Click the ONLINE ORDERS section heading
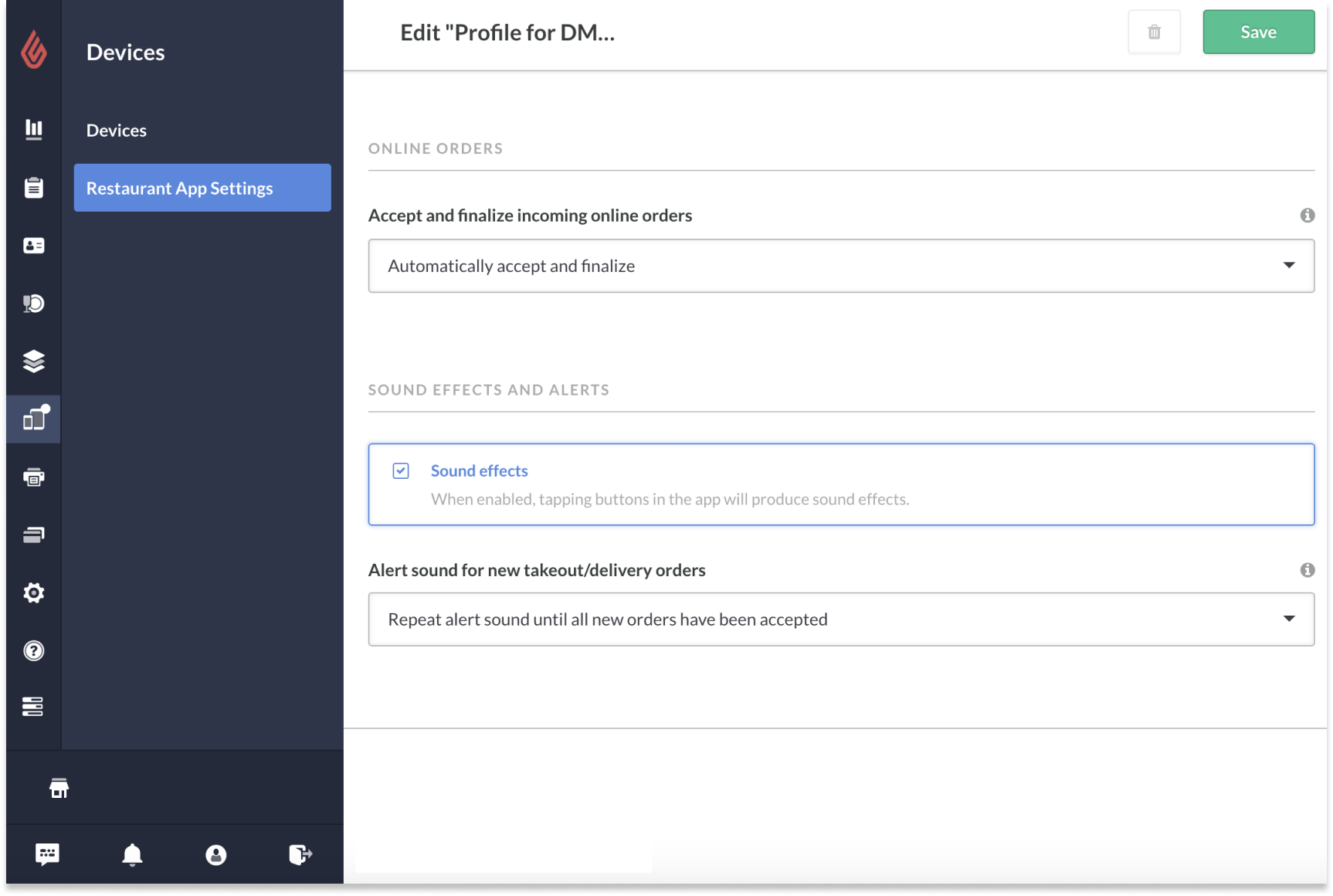 tap(436, 148)
